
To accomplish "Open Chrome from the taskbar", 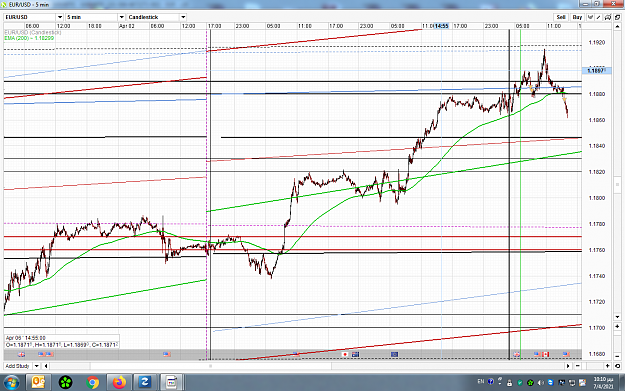I will click(92, 383).
